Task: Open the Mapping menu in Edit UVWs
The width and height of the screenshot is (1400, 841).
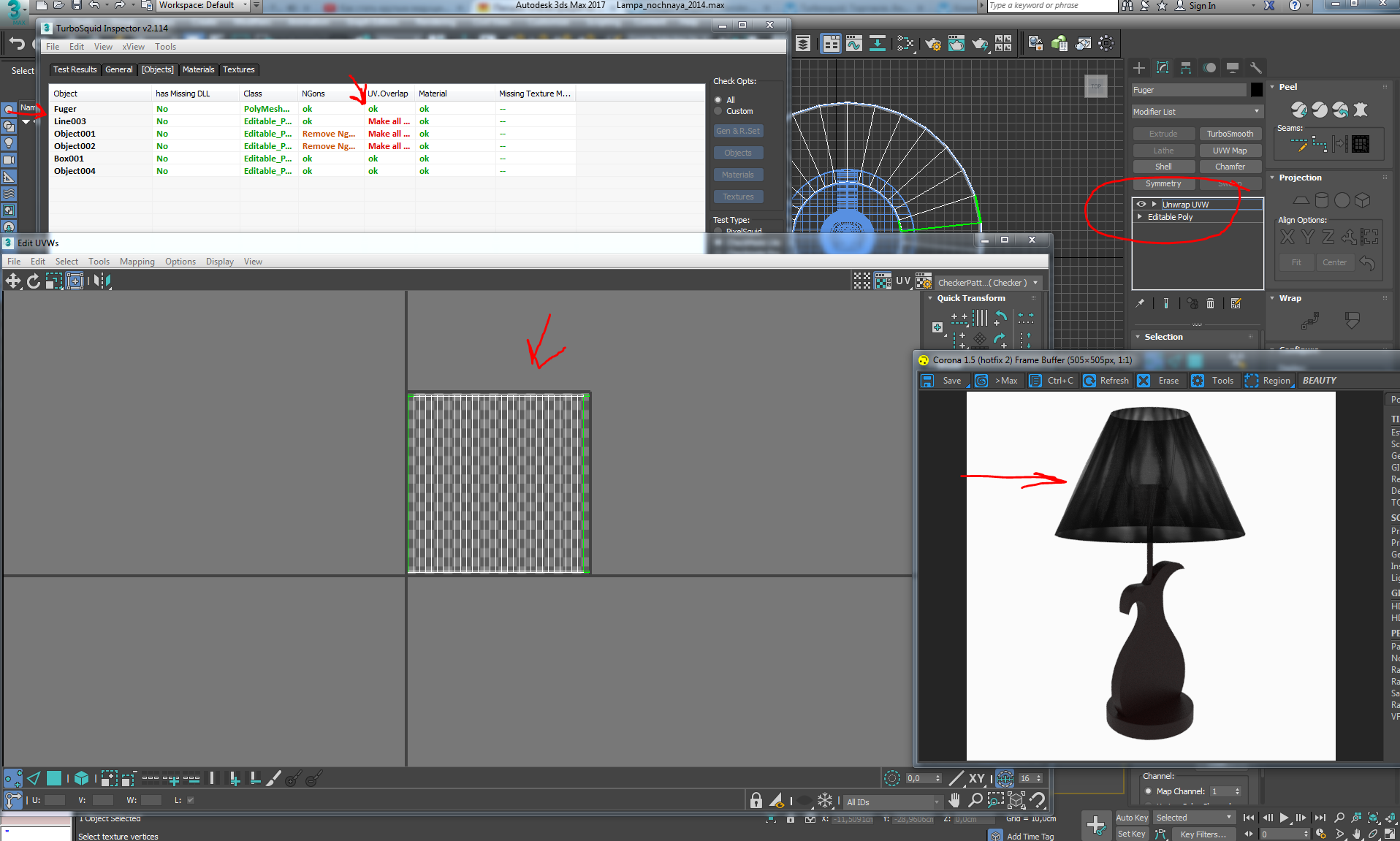Action: point(137,262)
